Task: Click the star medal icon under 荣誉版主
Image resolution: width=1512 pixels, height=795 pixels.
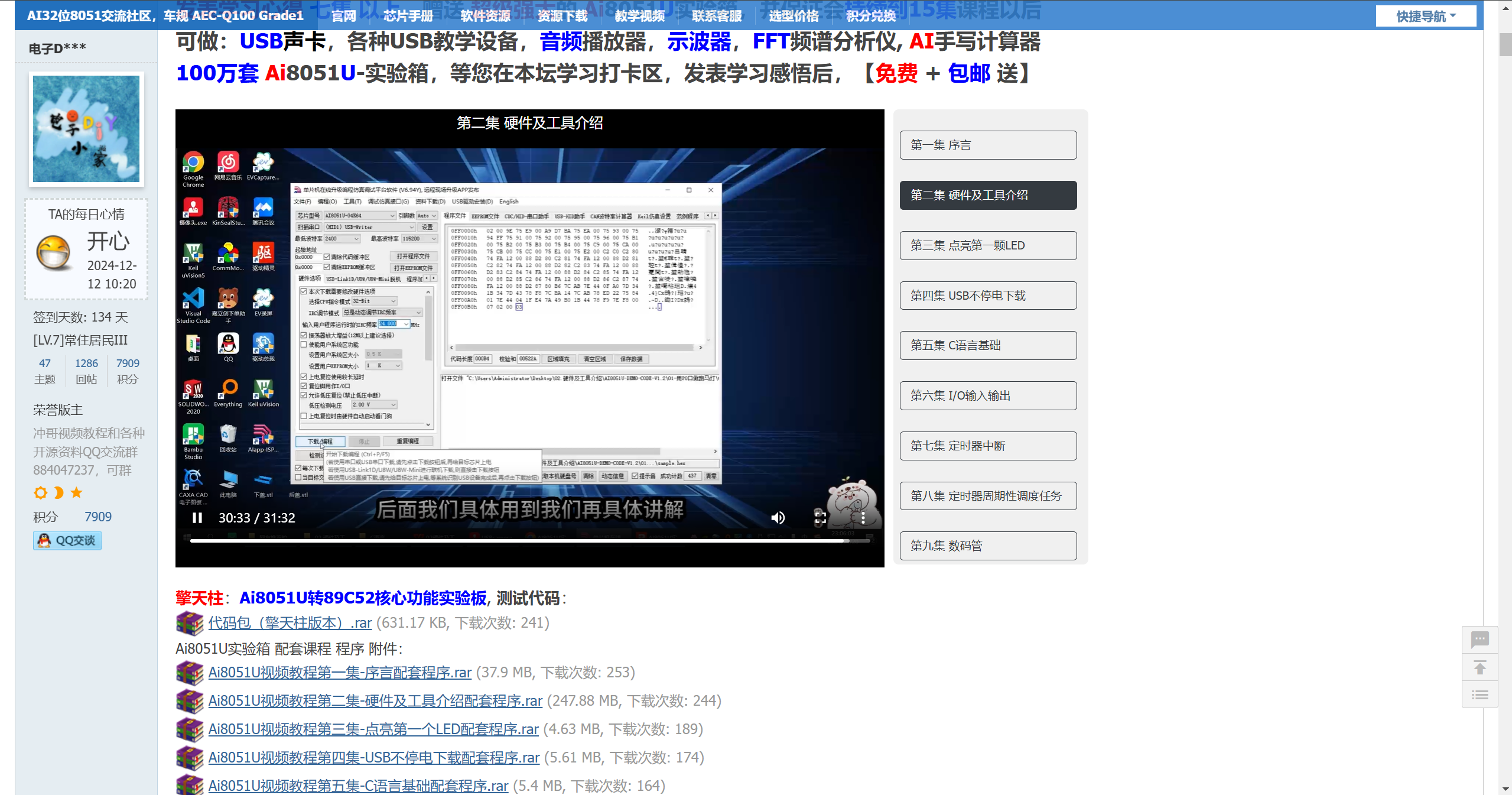Action: (76, 492)
